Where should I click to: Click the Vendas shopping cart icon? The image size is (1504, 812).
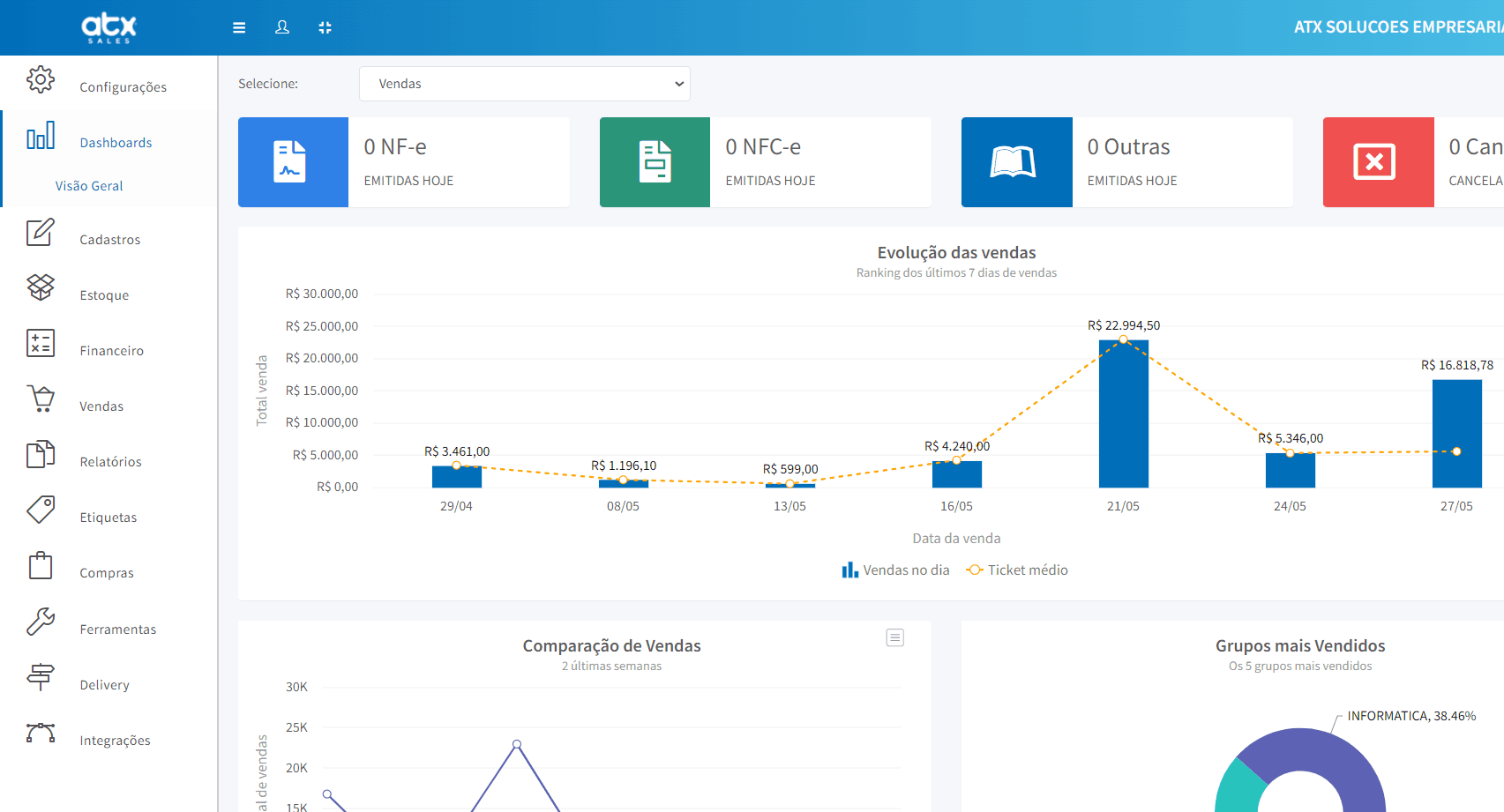point(41,399)
